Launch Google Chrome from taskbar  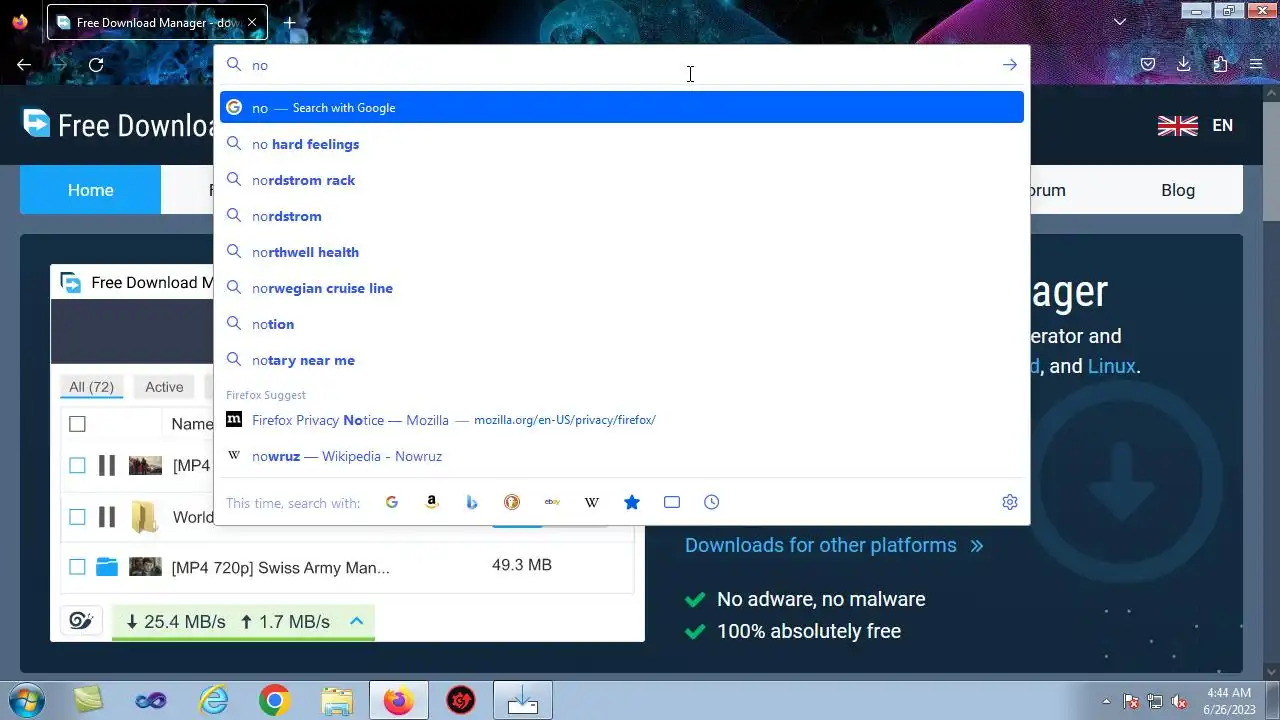pos(275,701)
